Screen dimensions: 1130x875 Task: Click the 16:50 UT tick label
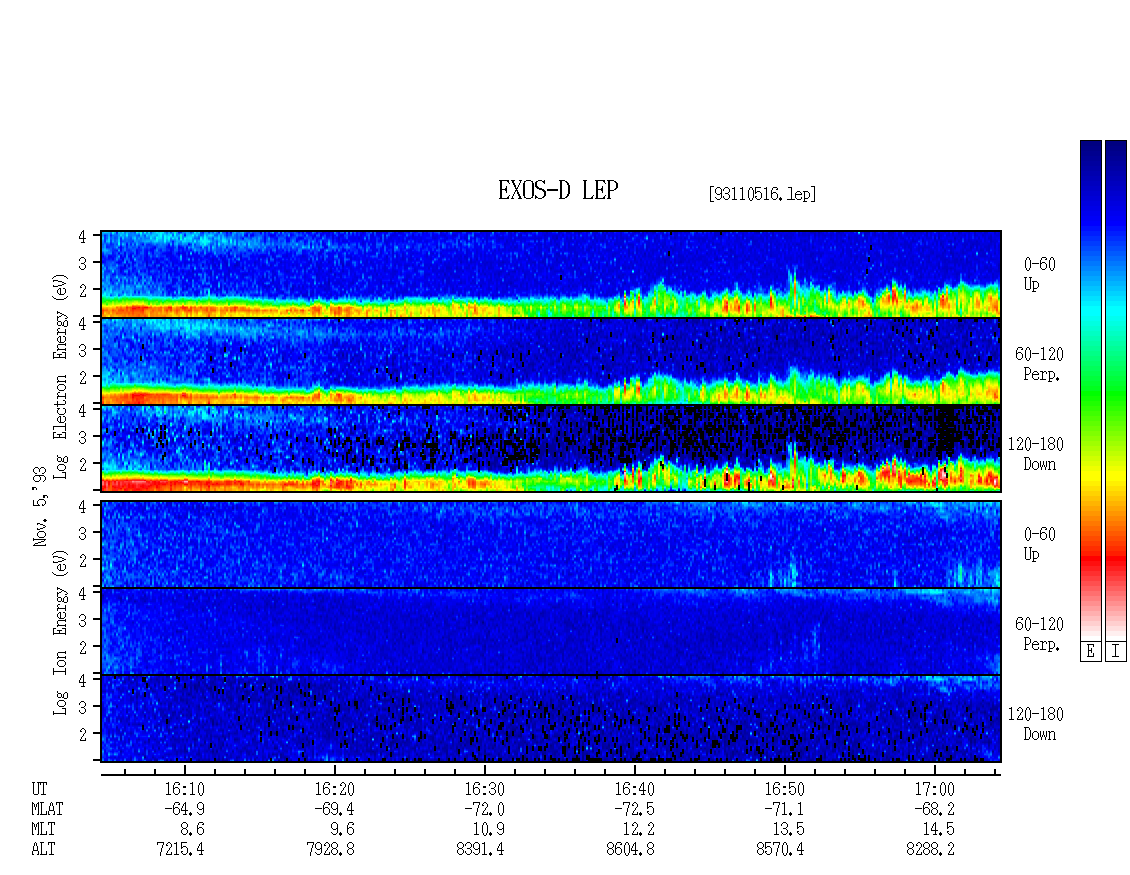coord(784,789)
